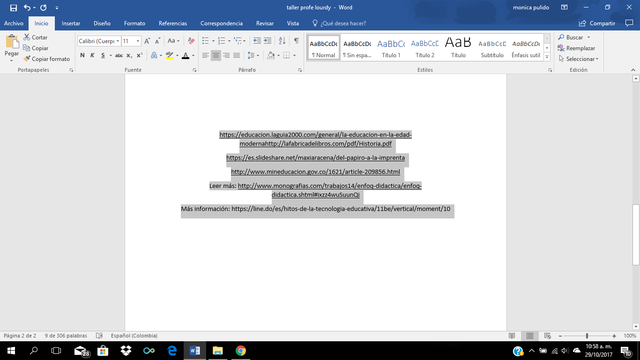Cut selection with Cortar

36,37
